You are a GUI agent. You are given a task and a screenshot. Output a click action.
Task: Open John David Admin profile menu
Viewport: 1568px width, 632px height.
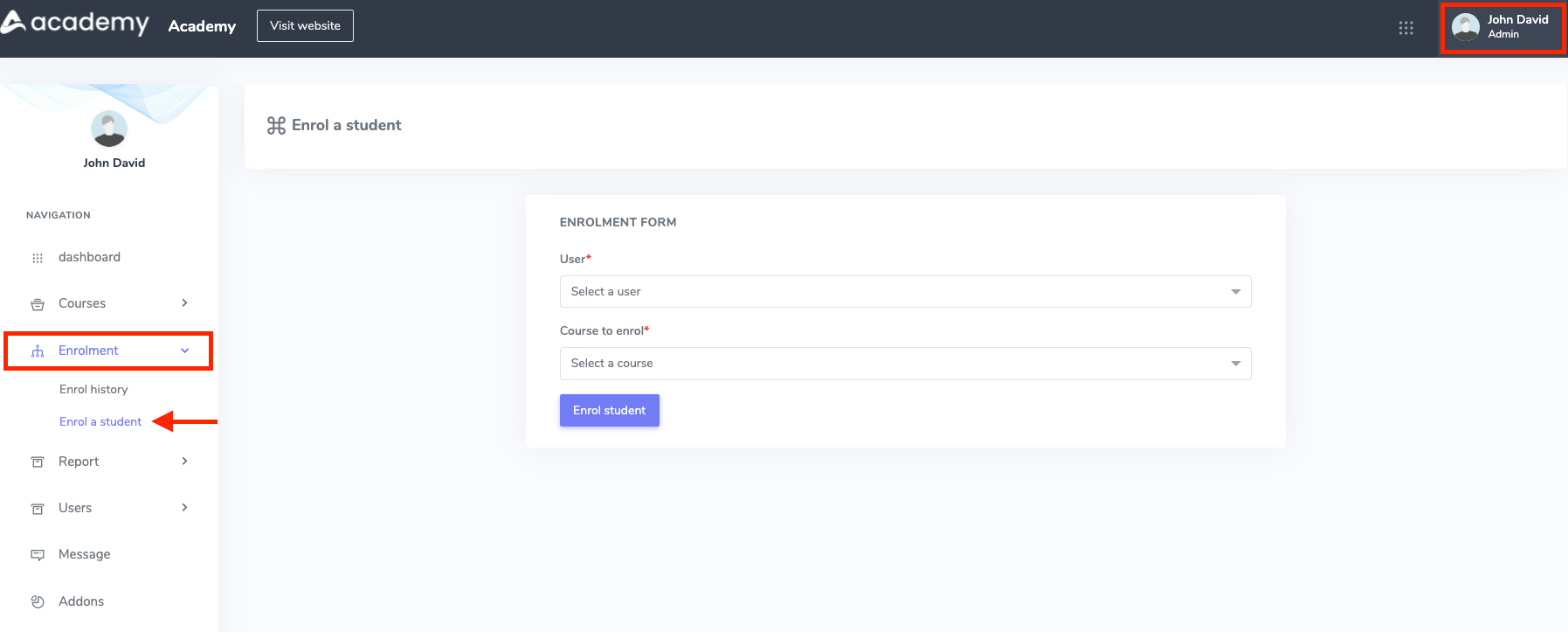coord(1502,28)
